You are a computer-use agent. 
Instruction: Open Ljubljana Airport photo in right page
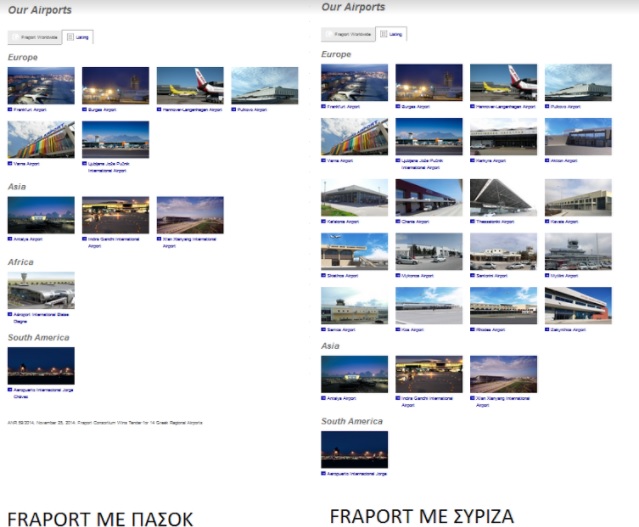(x=429, y=137)
